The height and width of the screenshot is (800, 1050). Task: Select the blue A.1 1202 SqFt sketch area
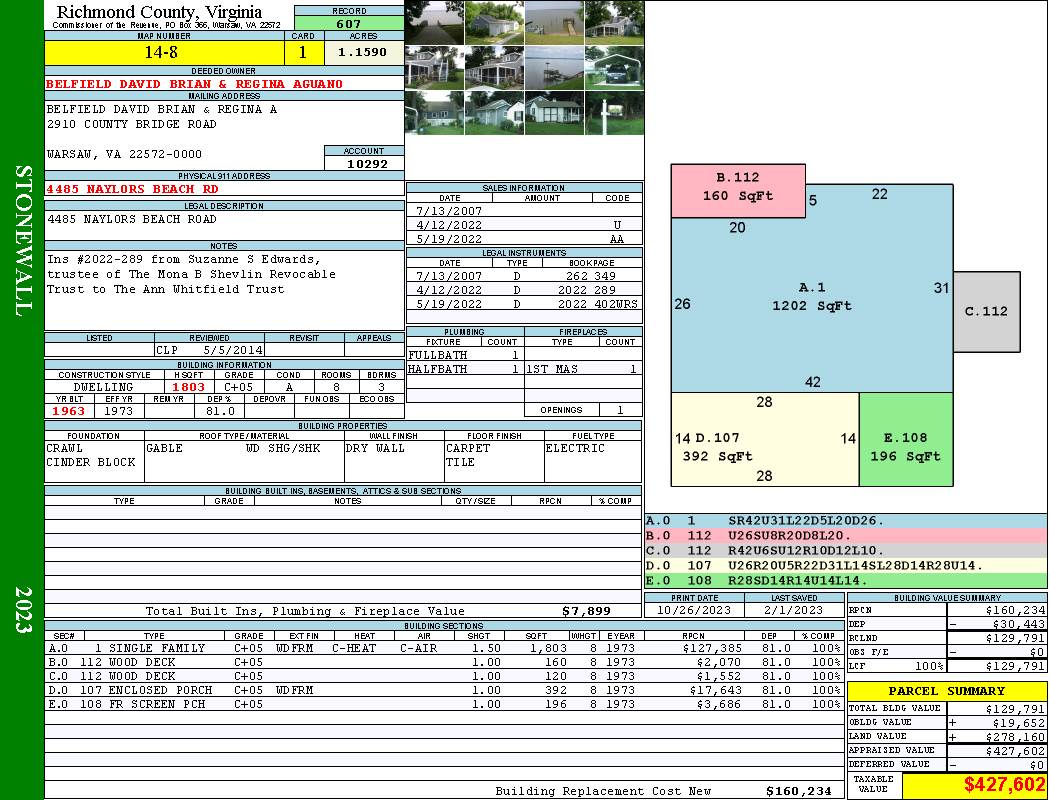pyautogui.click(x=812, y=297)
